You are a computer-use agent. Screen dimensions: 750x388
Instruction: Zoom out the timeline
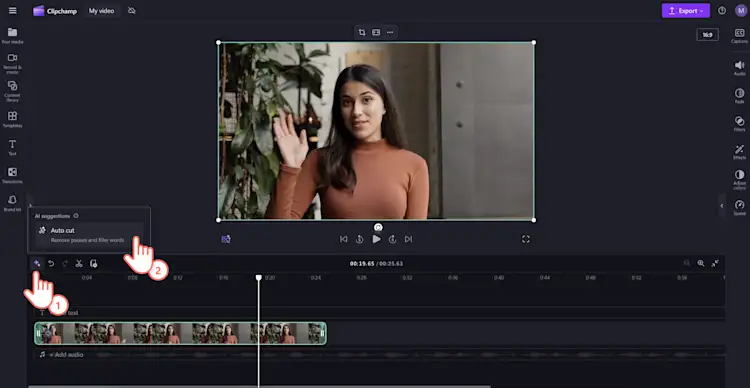[686, 263]
